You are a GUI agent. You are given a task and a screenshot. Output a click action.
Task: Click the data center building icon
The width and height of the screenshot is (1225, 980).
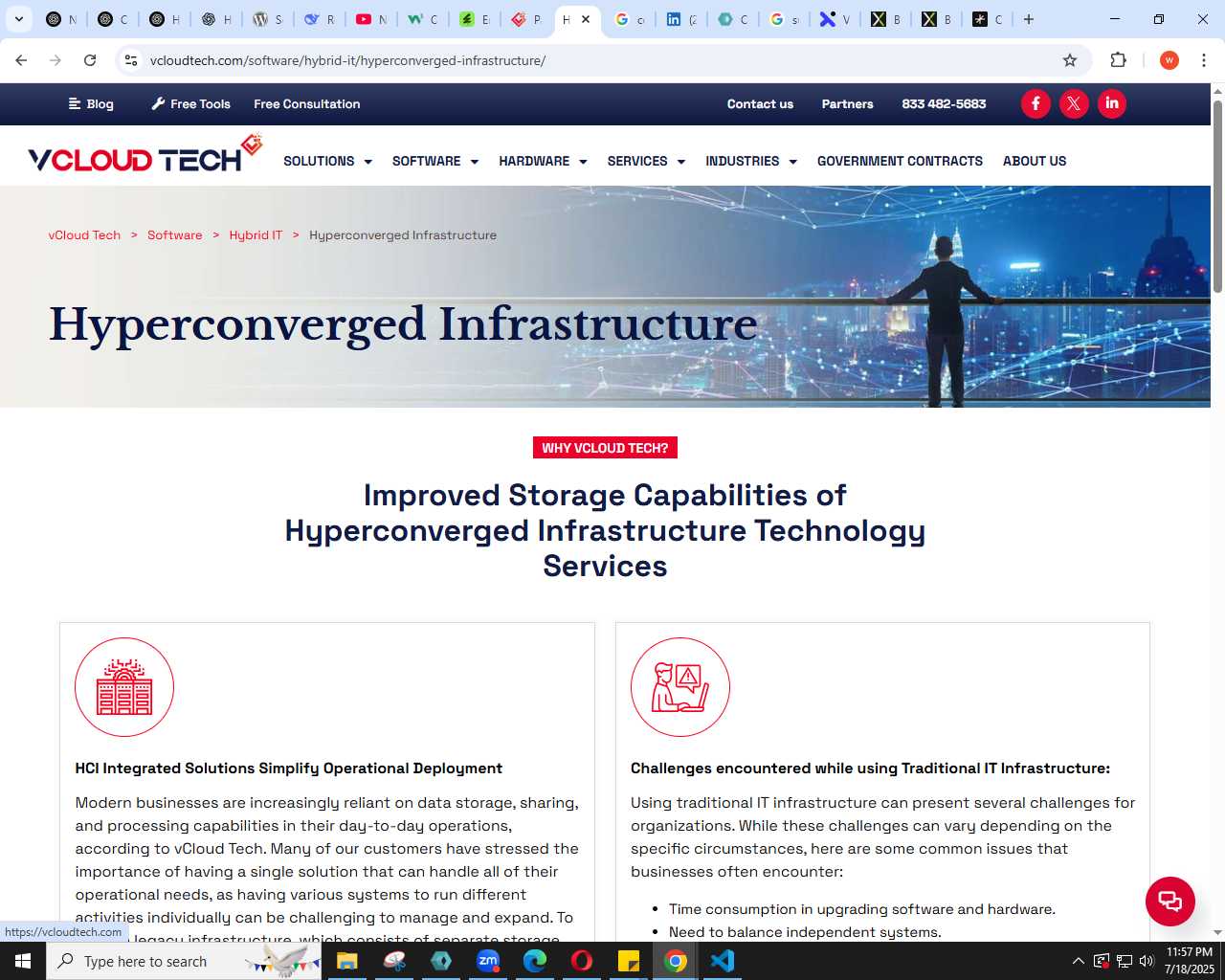click(124, 687)
